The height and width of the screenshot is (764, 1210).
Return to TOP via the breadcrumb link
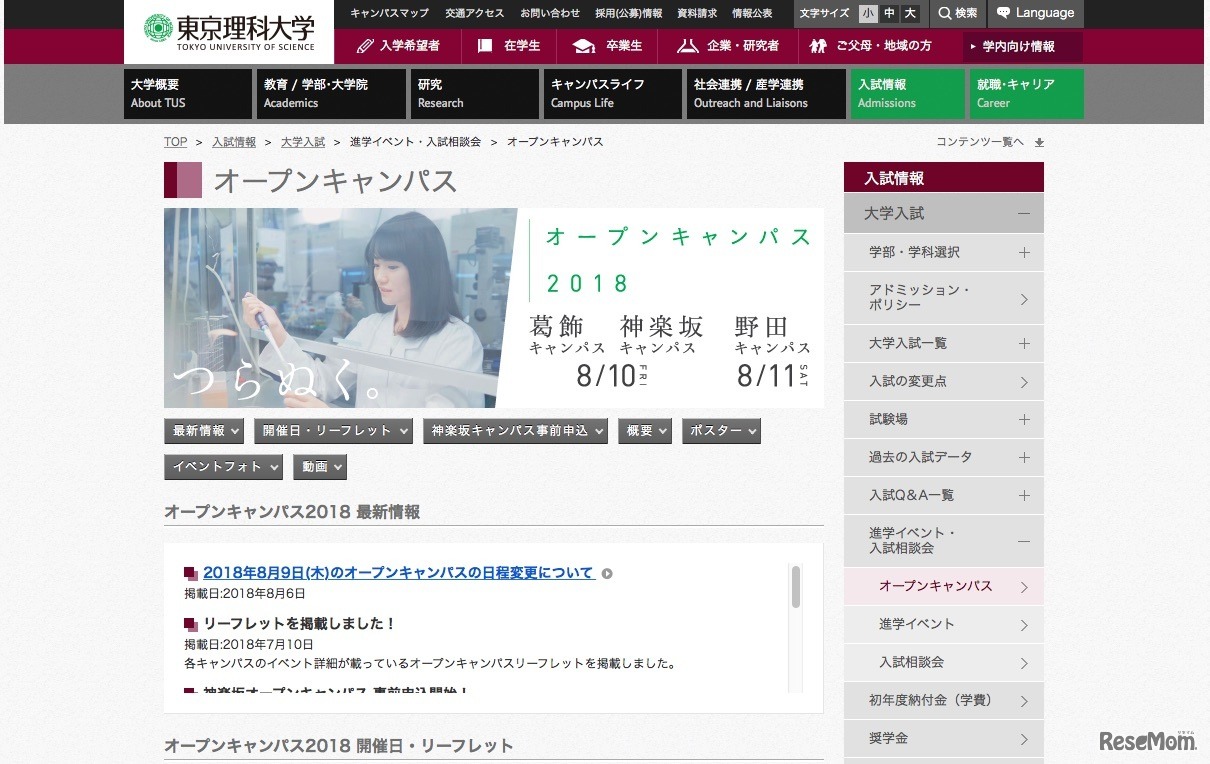pos(176,141)
